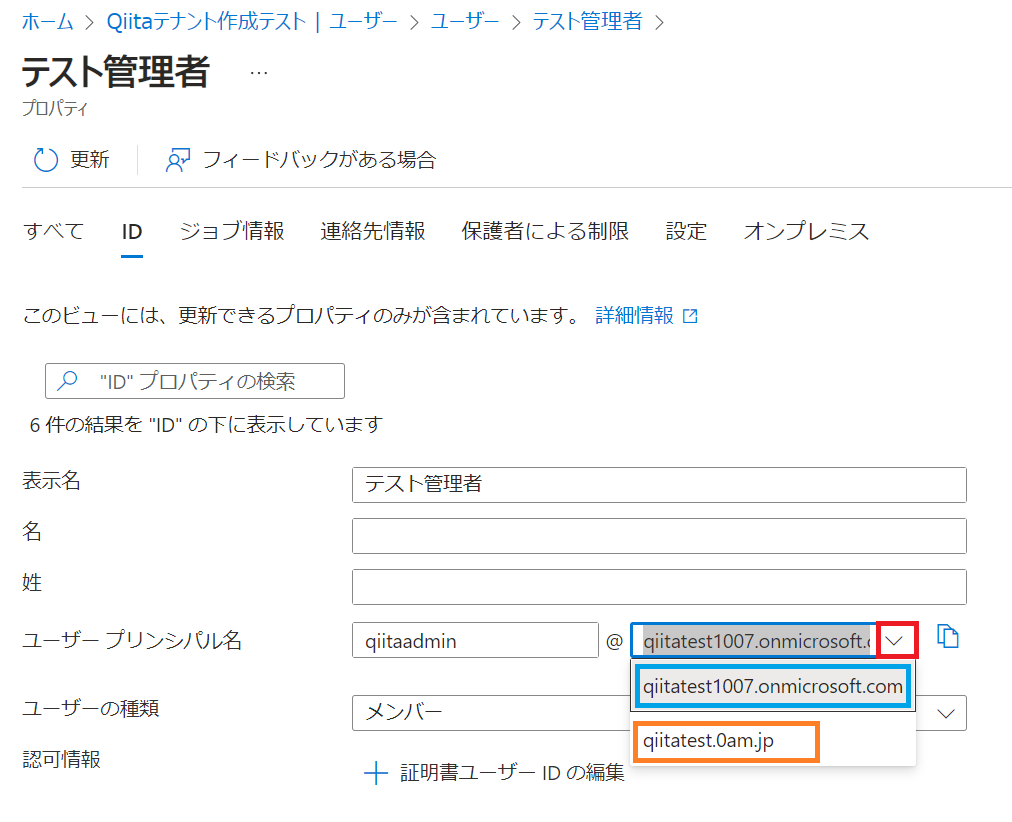The height and width of the screenshot is (822, 1012).
Task: Open the 保護者による制限 tab
Action: tap(545, 232)
